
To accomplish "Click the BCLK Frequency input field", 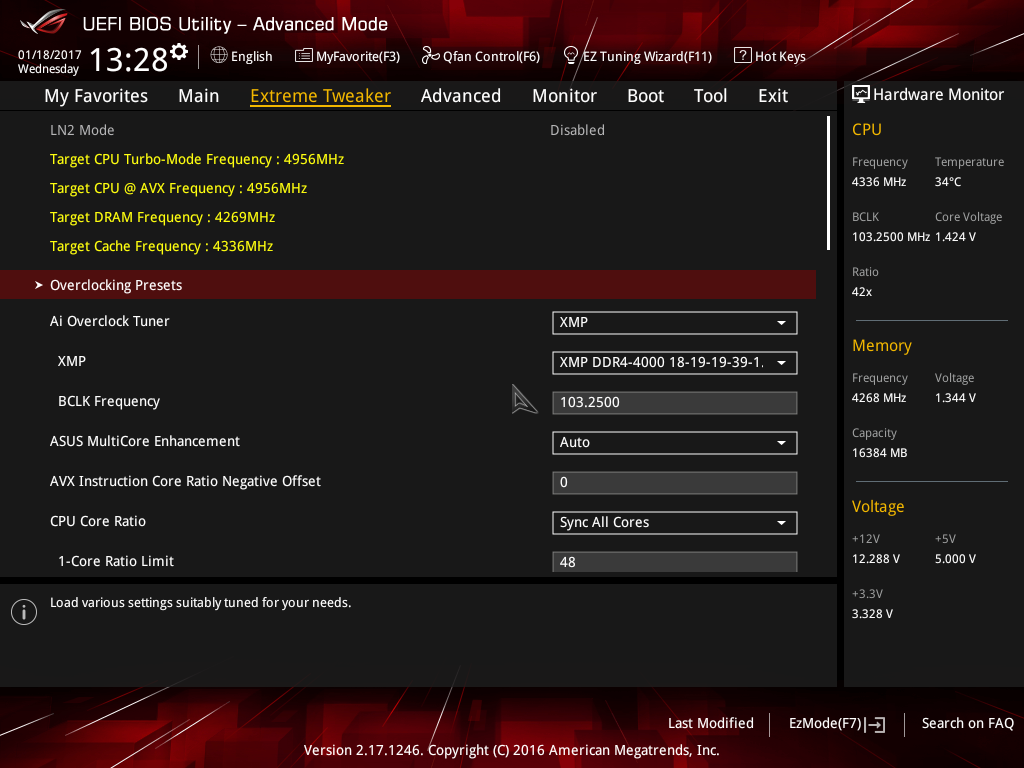I will pos(675,402).
